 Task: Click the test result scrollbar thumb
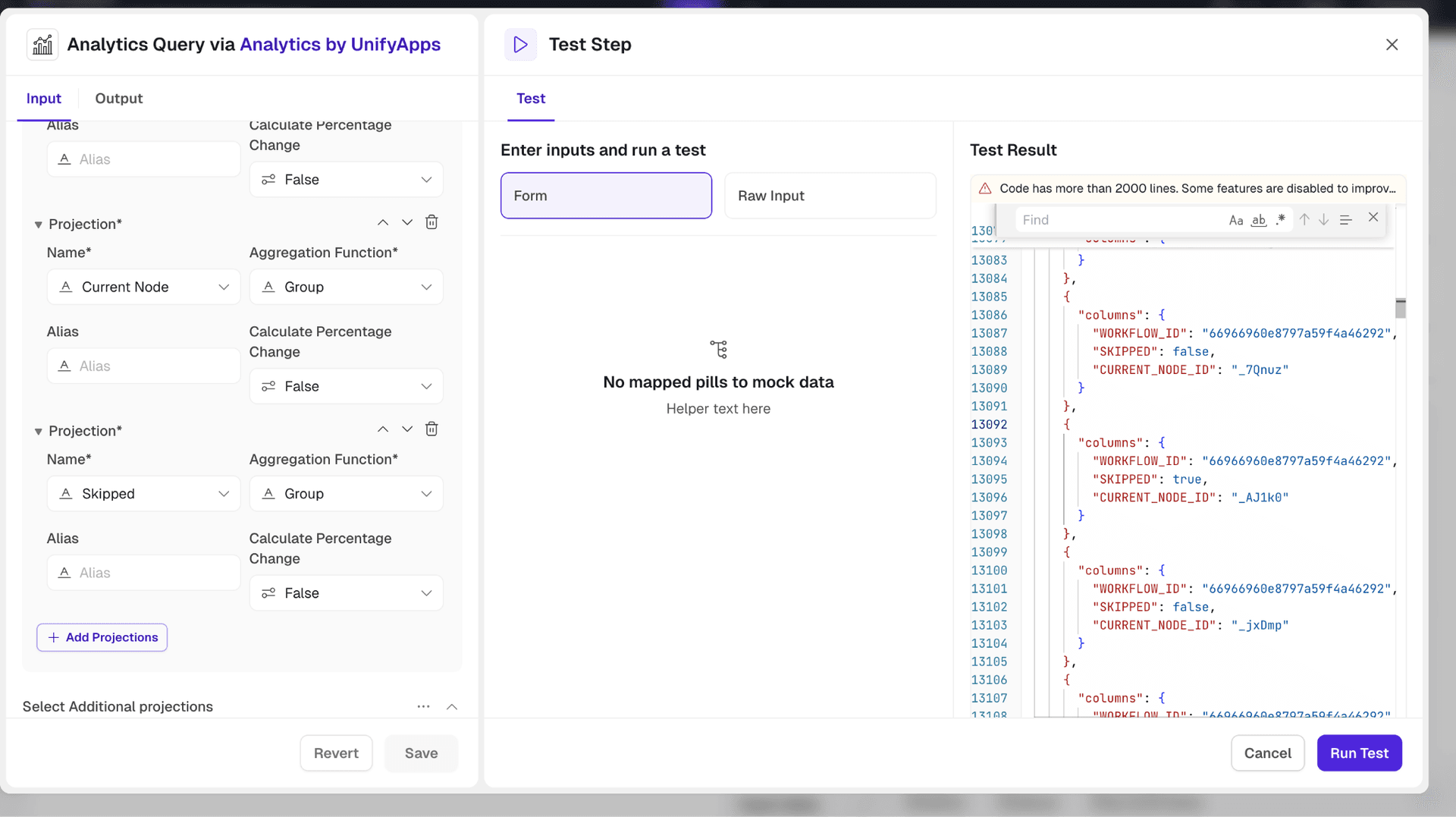(x=1401, y=308)
